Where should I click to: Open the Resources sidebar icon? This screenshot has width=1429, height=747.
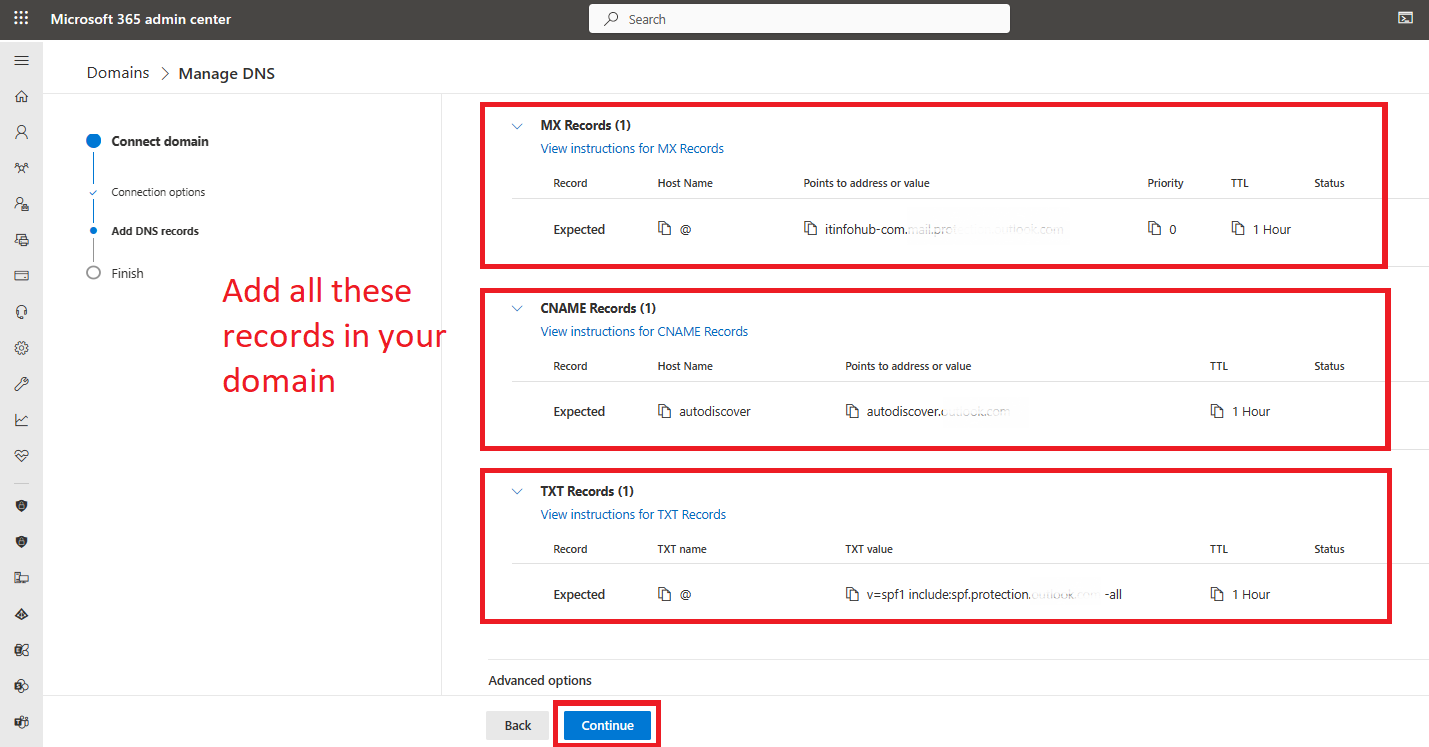(x=21, y=240)
